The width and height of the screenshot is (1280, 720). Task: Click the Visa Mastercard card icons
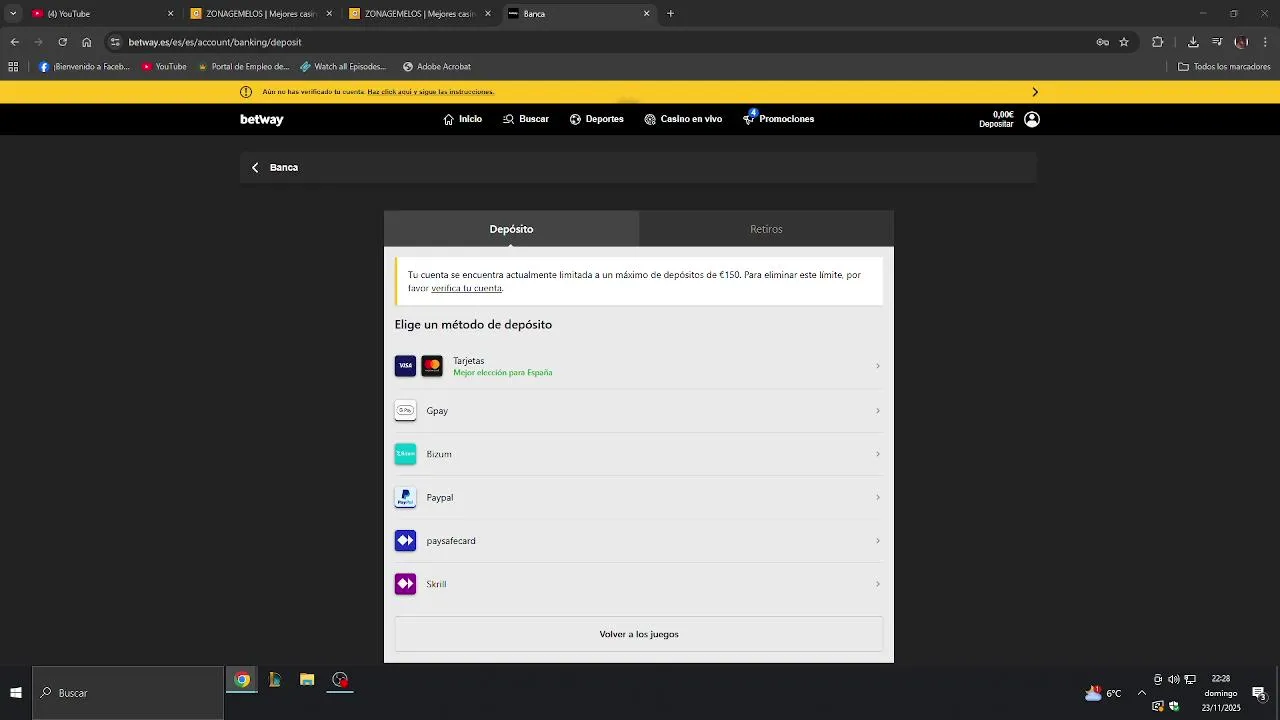click(x=419, y=366)
